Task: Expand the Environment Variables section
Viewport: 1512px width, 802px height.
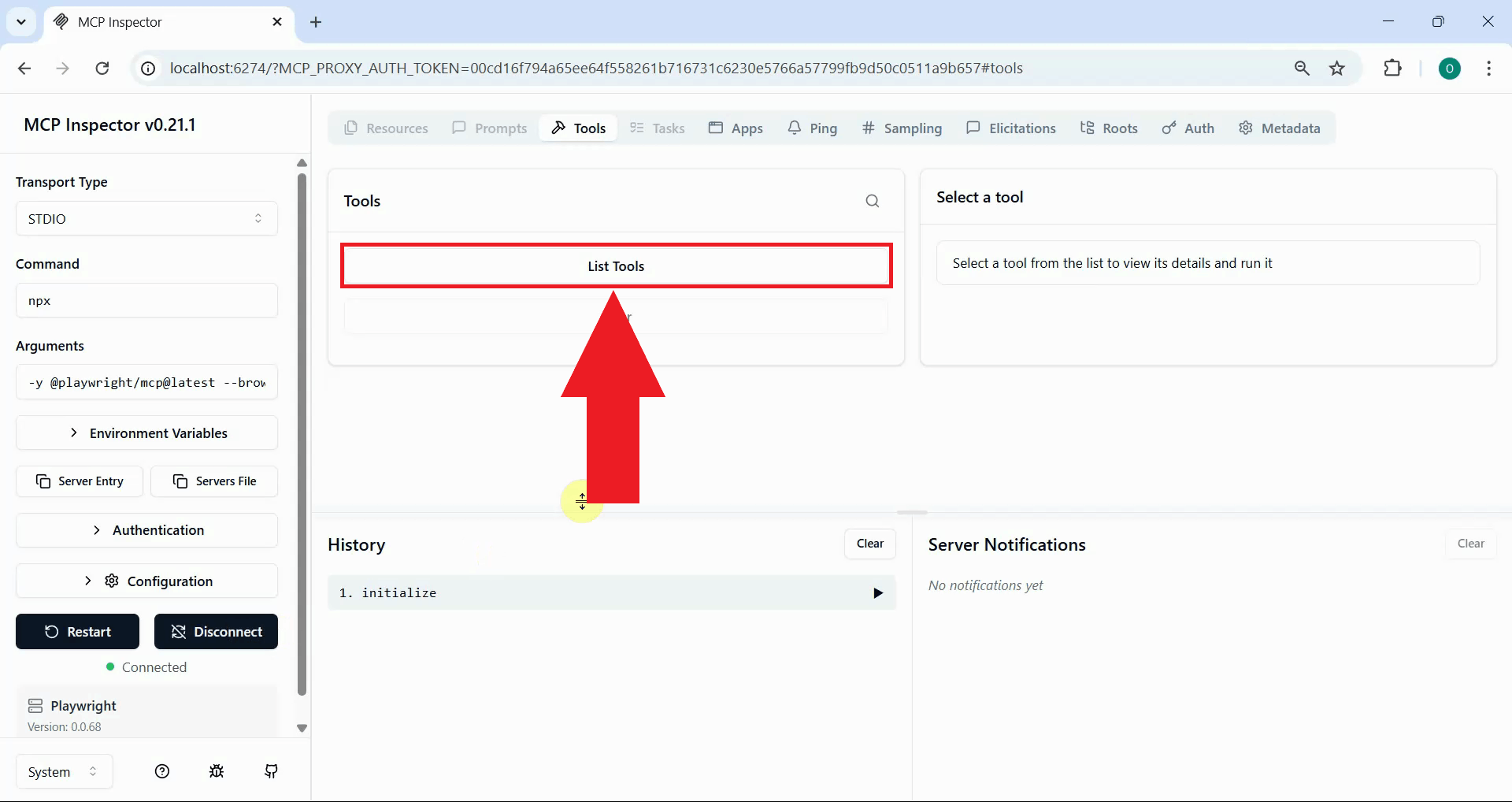Action: pos(146,433)
